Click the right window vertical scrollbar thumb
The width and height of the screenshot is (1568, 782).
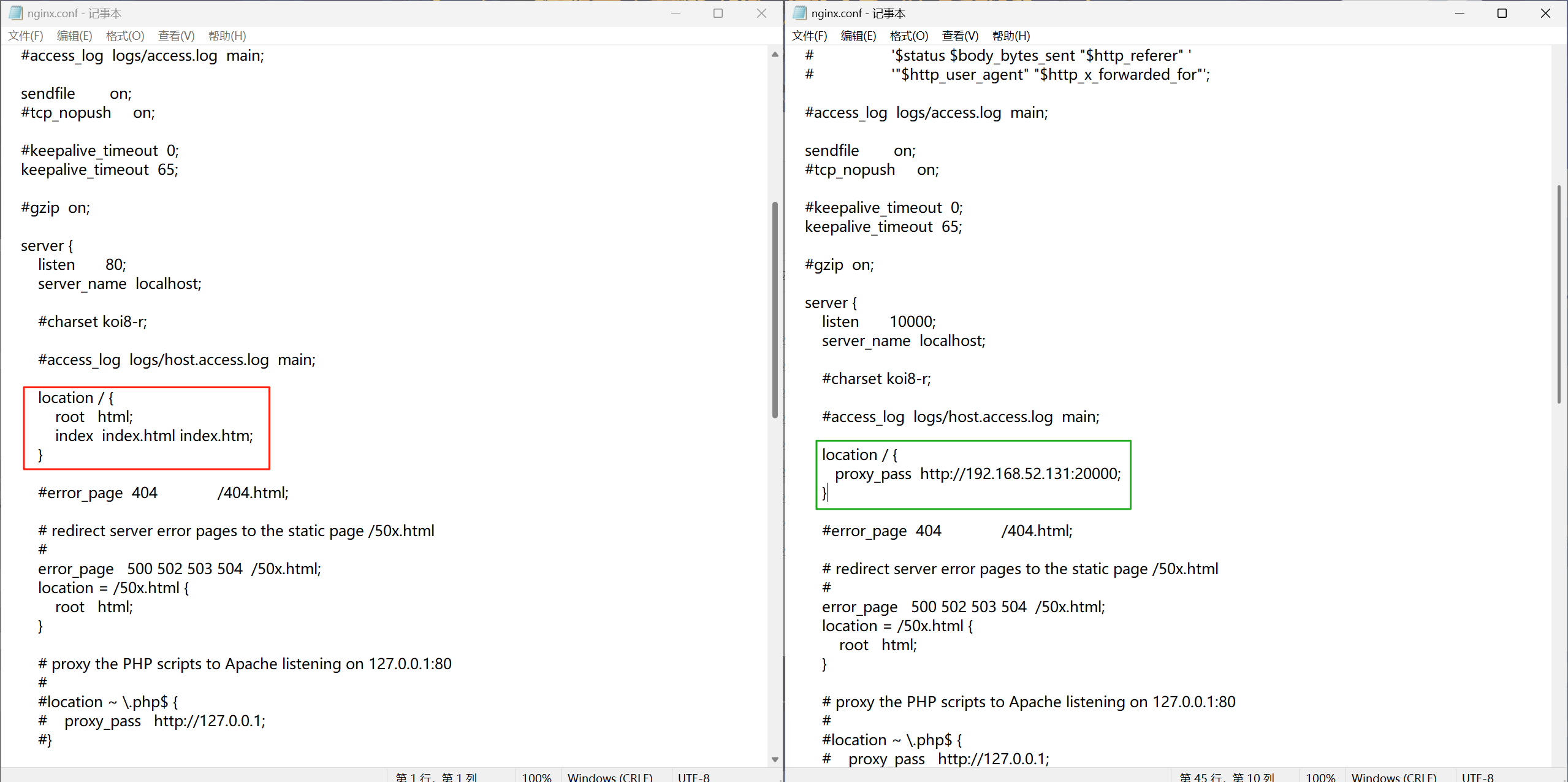pyautogui.click(x=1559, y=294)
